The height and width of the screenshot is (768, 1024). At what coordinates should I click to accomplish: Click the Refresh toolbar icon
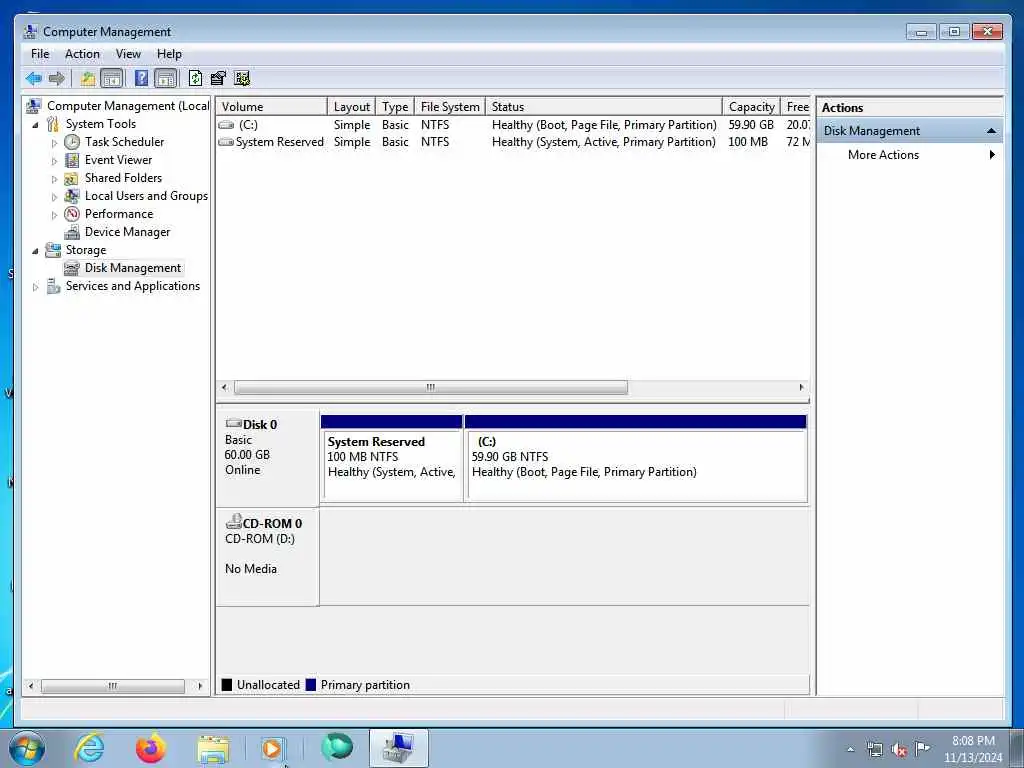click(195, 79)
